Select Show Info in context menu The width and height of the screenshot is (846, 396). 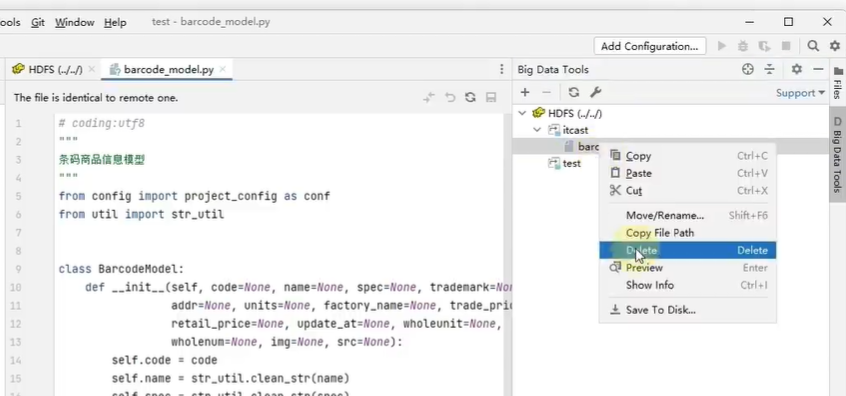click(x=688, y=285)
